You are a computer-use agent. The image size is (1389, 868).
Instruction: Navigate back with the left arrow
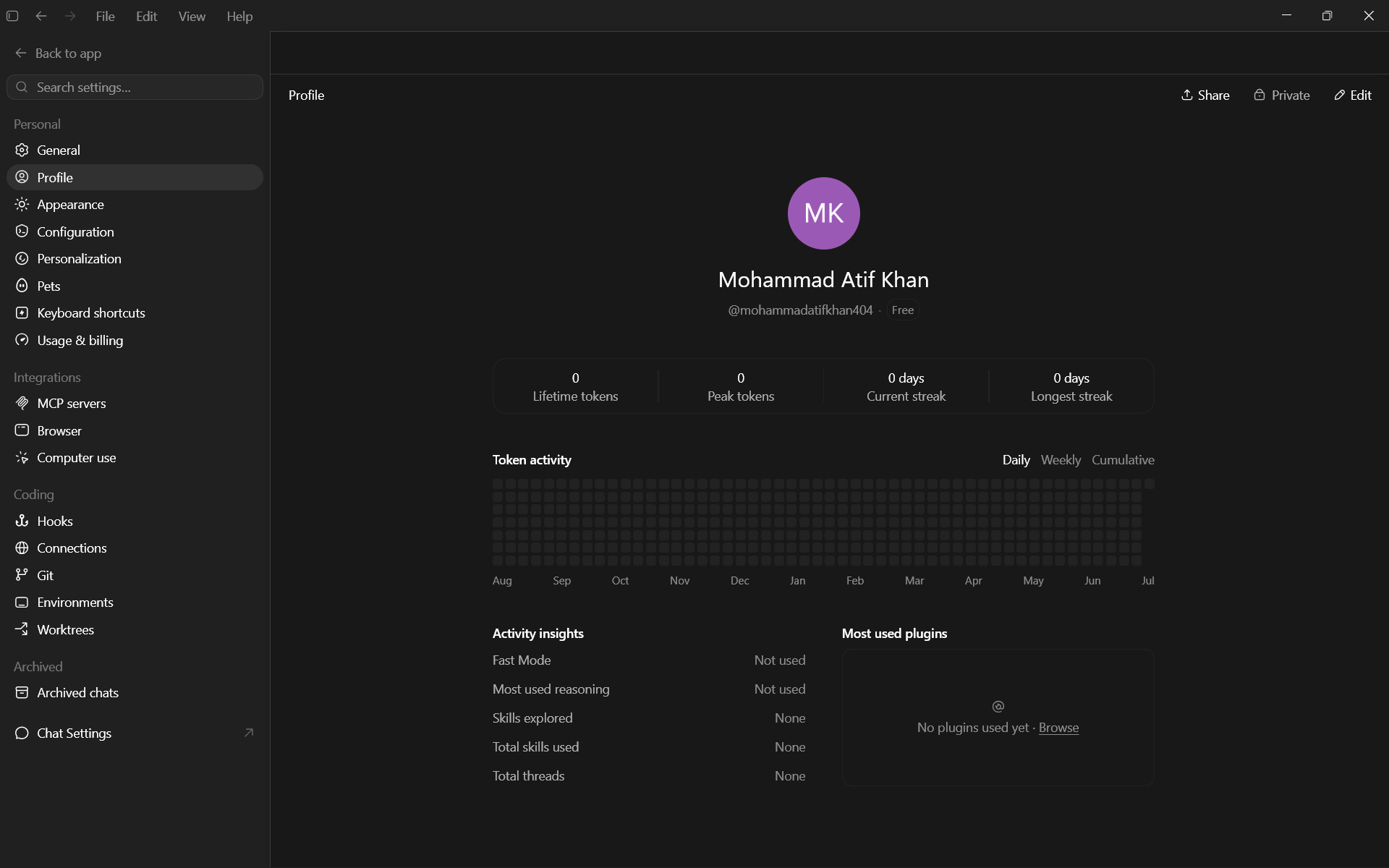coord(41,16)
